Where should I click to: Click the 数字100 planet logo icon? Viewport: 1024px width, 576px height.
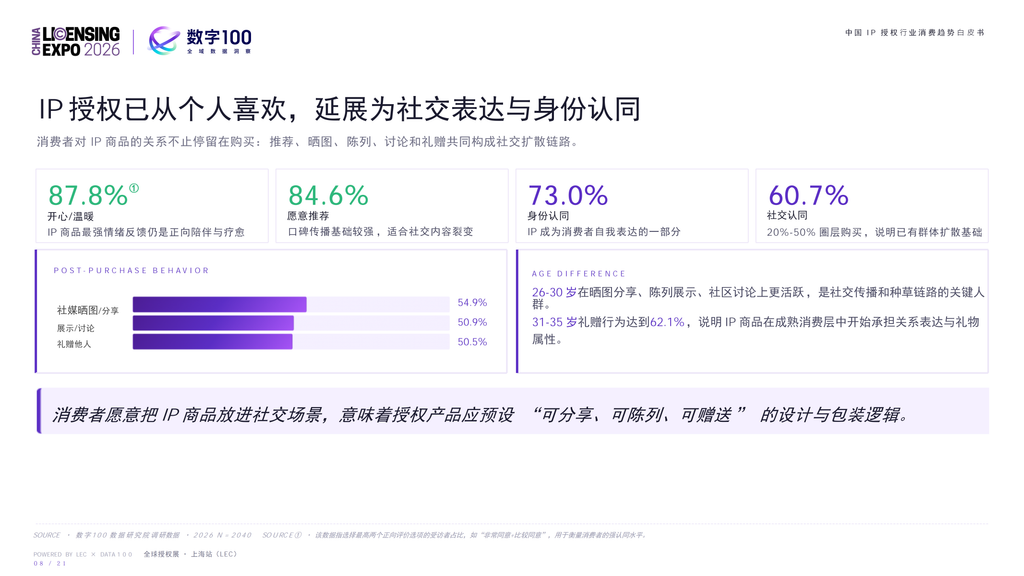163,40
